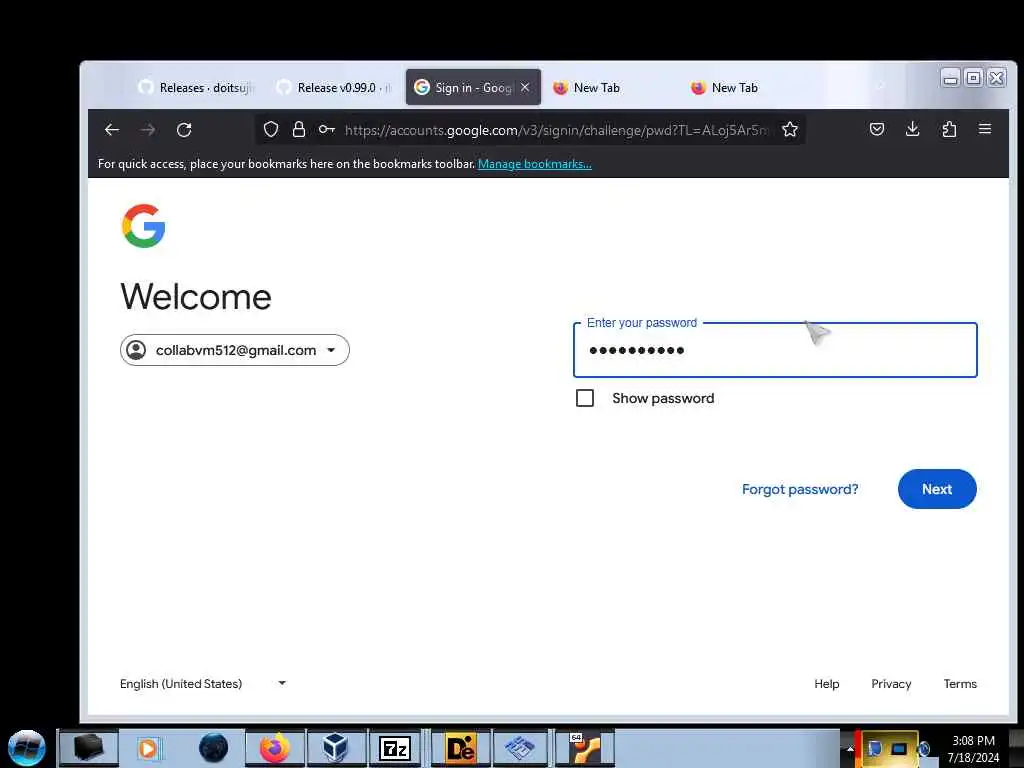1024x768 pixels.
Task: Launch 7-Zip from the taskbar
Action: point(395,748)
